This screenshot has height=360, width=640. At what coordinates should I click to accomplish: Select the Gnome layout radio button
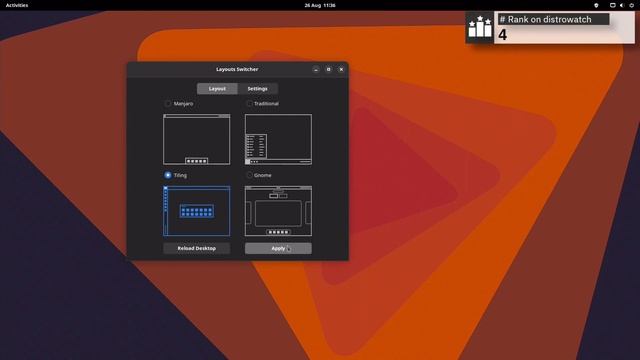249,175
